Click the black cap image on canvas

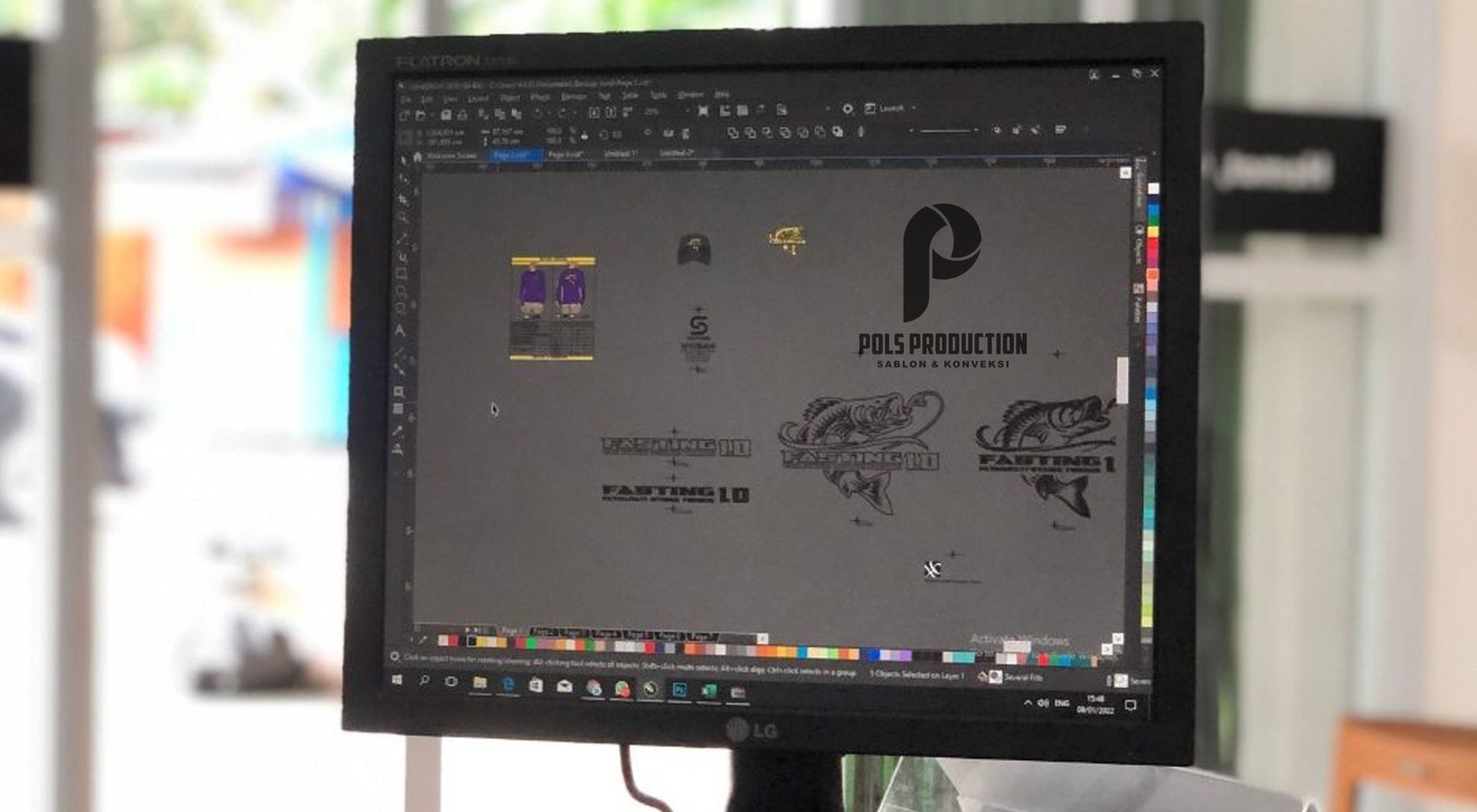pyautogui.click(x=693, y=249)
